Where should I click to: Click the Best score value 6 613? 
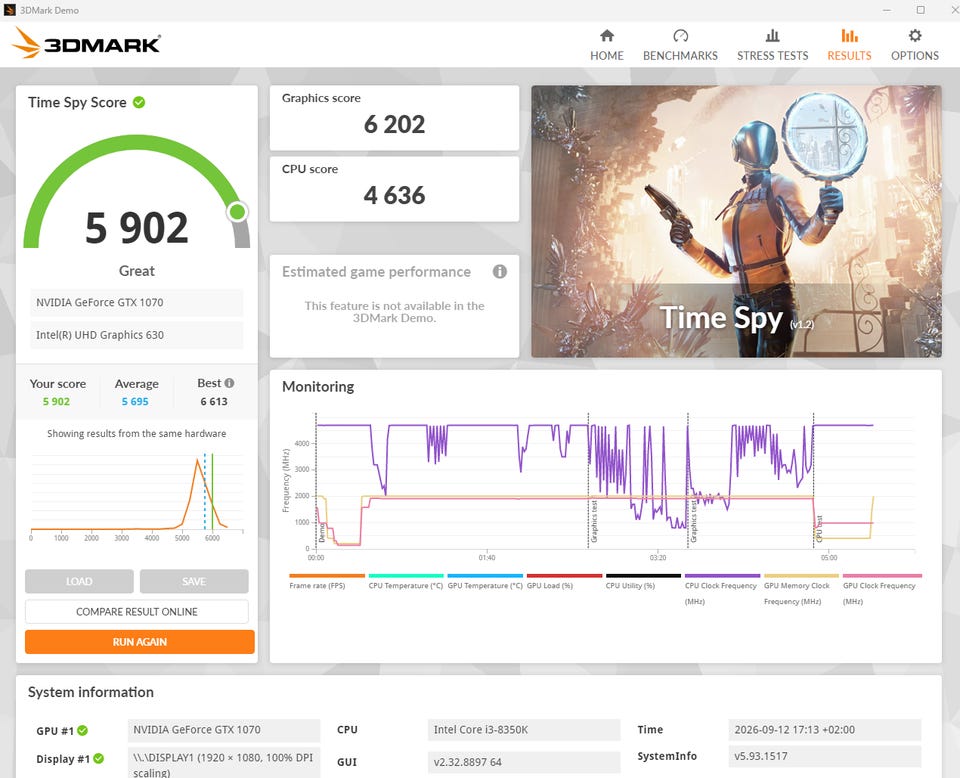[x=214, y=402]
